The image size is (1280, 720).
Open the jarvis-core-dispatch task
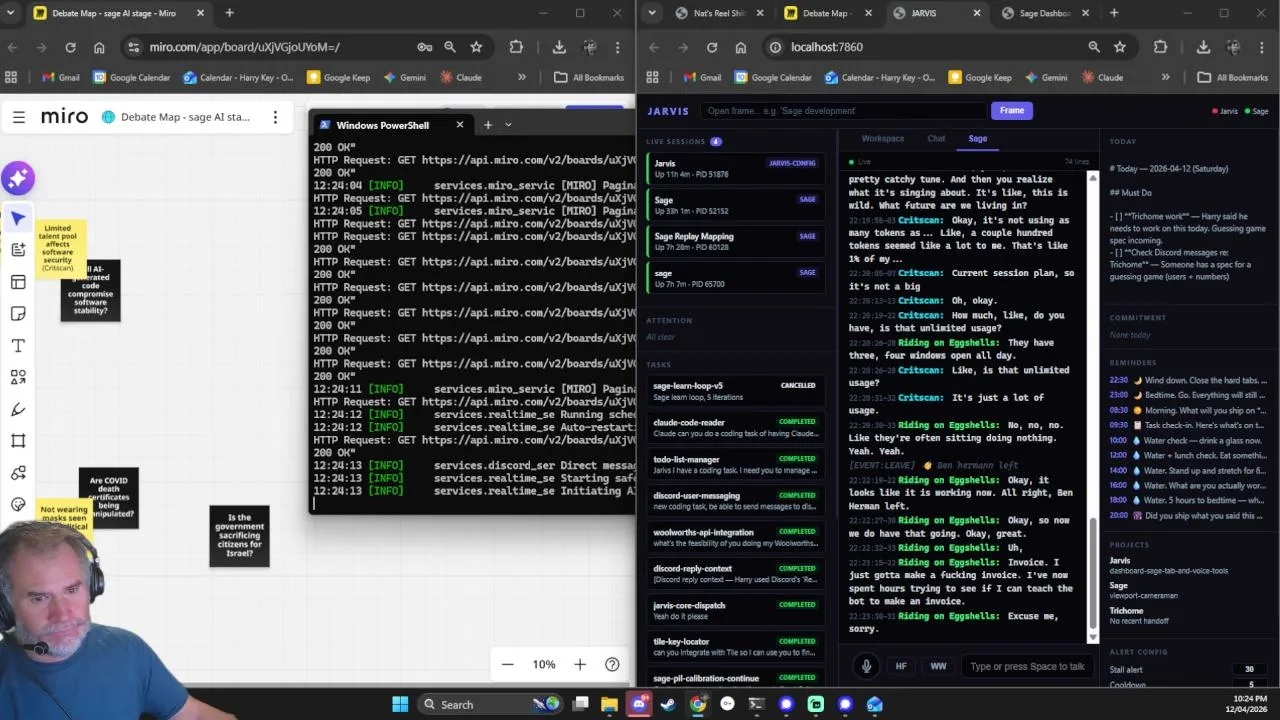pyautogui.click(x=735, y=611)
